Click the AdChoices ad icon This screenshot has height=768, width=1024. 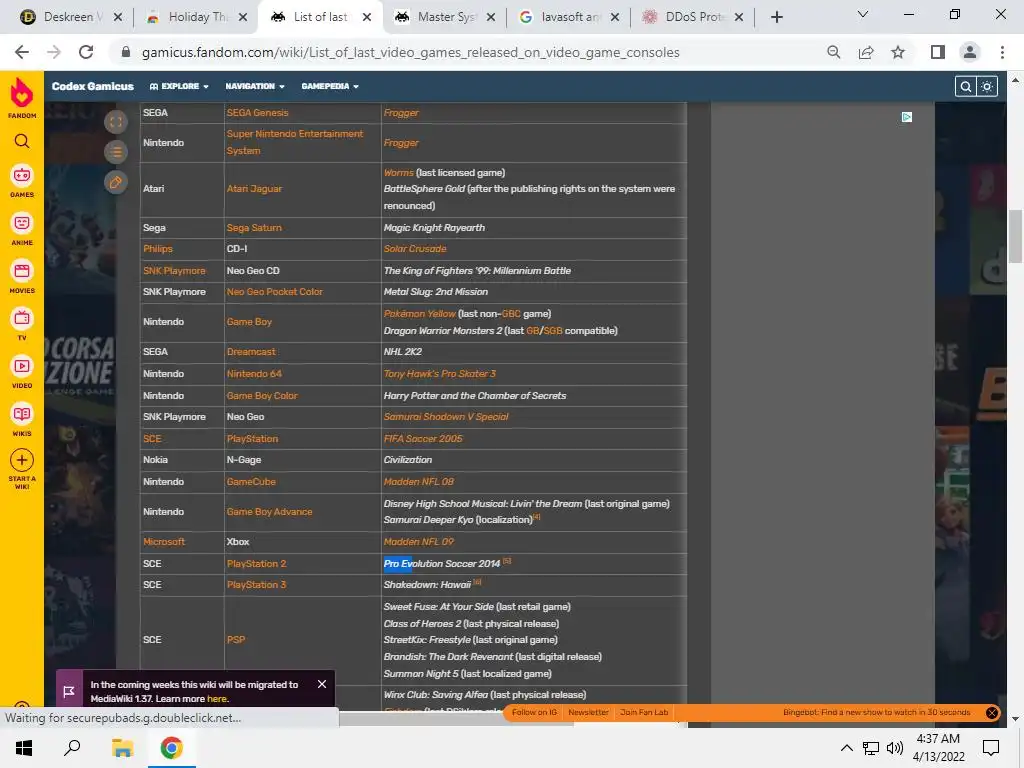click(906, 117)
